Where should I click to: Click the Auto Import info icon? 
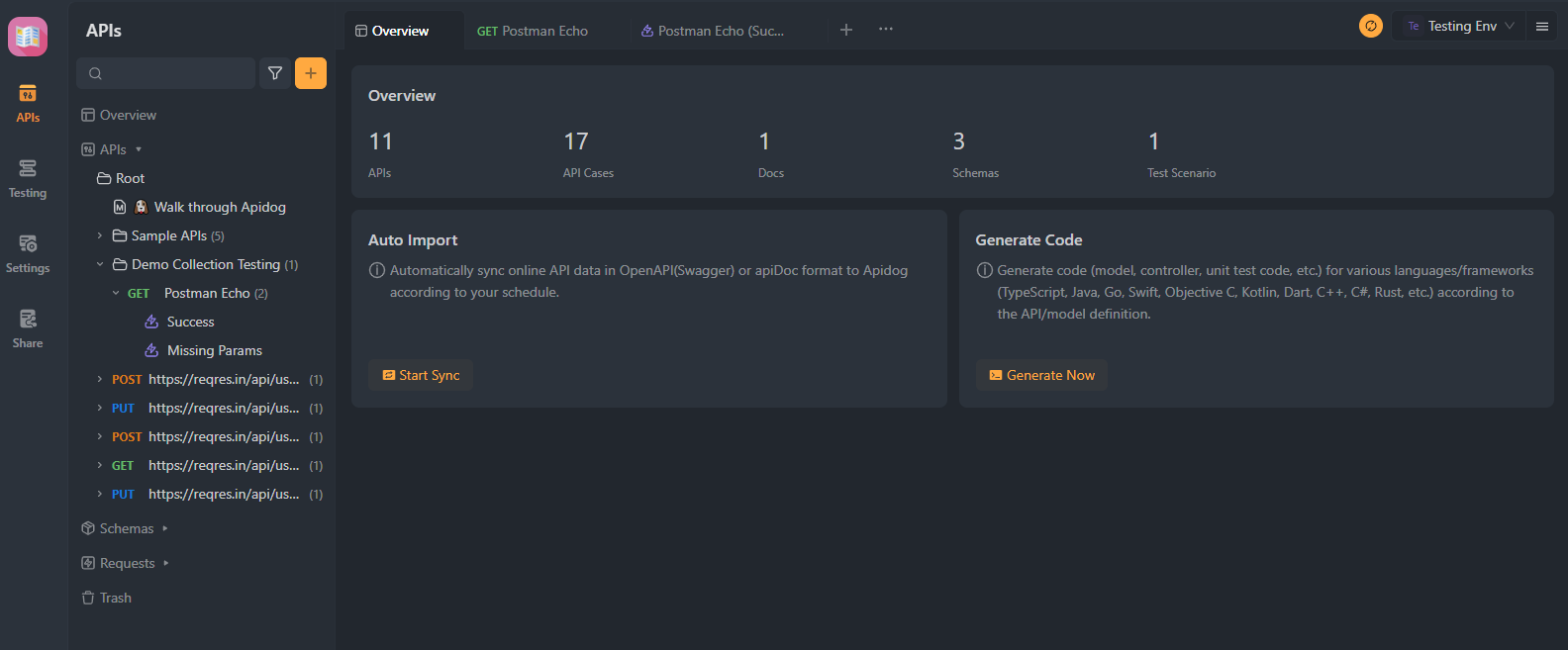tap(377, 270)
